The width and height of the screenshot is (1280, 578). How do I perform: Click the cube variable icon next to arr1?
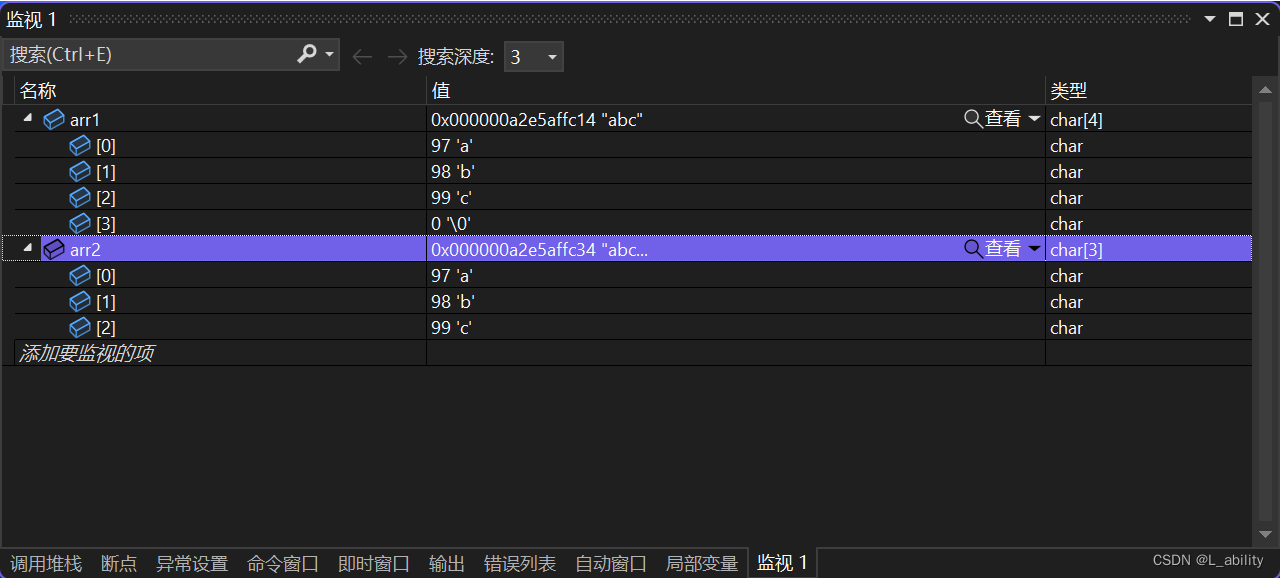tap(53, 119)
